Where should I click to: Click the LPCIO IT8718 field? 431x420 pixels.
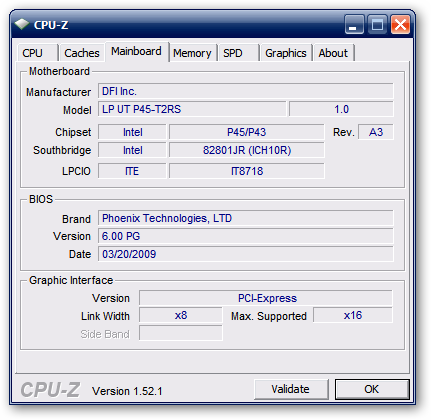tap(247, 171)
